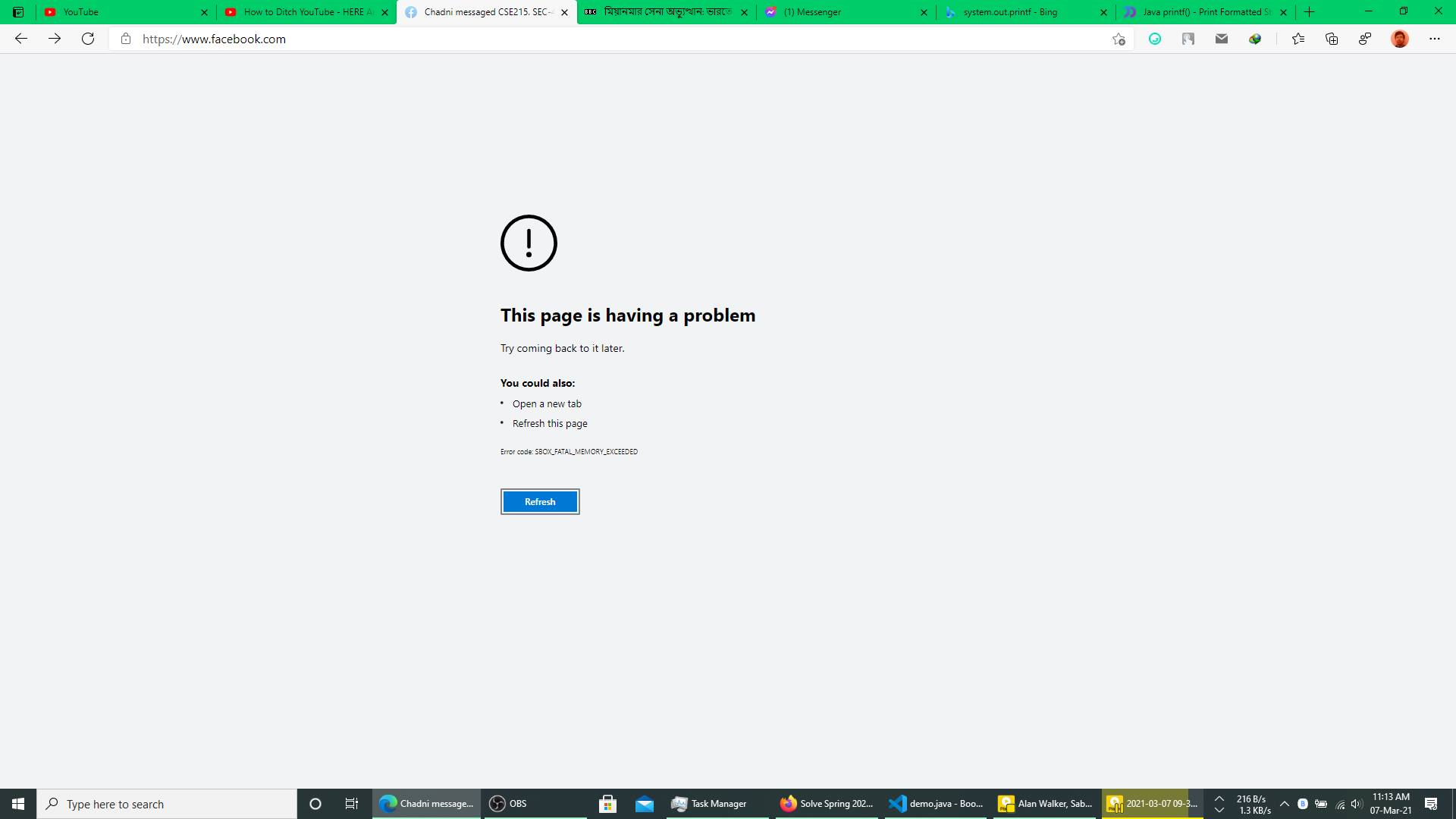Image resolution: width=1456 pixels, height=819 pixels.
Task: Expand network speed indicator upward arrow
Action: 1219,798
